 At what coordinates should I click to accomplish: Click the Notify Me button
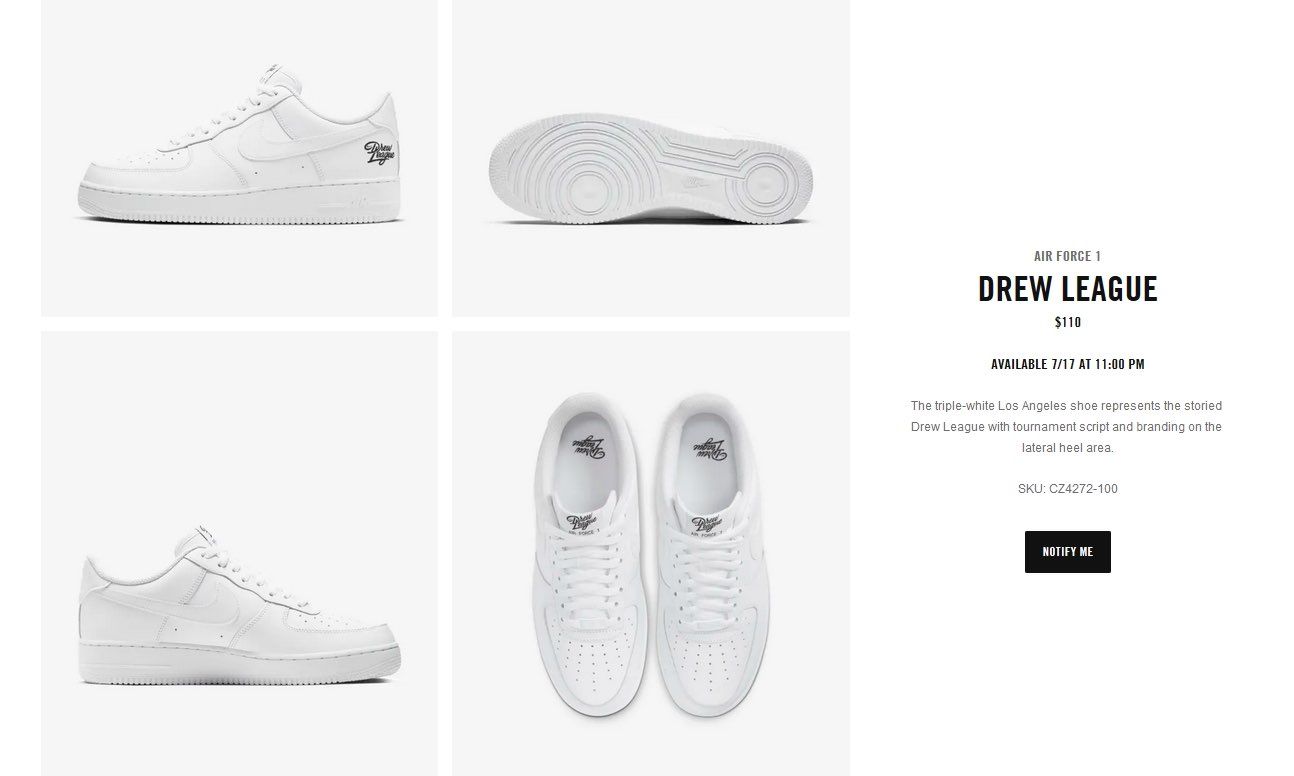click(1067, 552)
